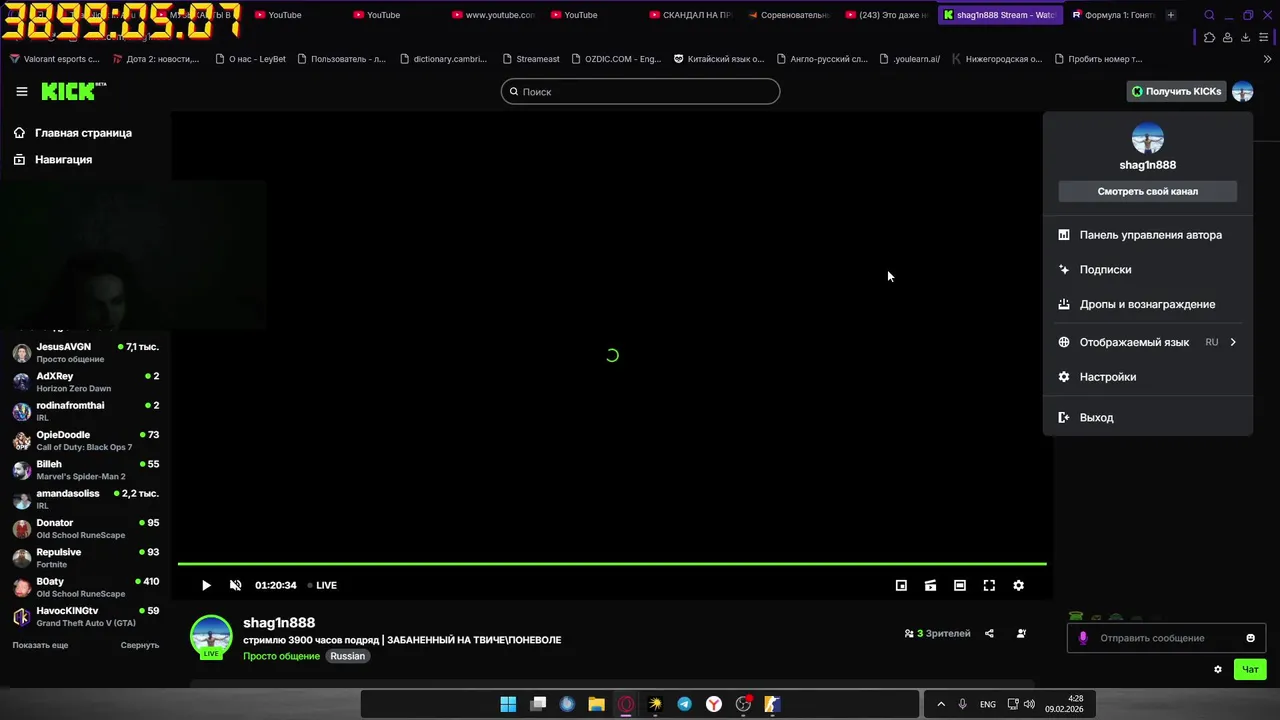Open Donator channel in sidebar

click(x=85, y=529)
